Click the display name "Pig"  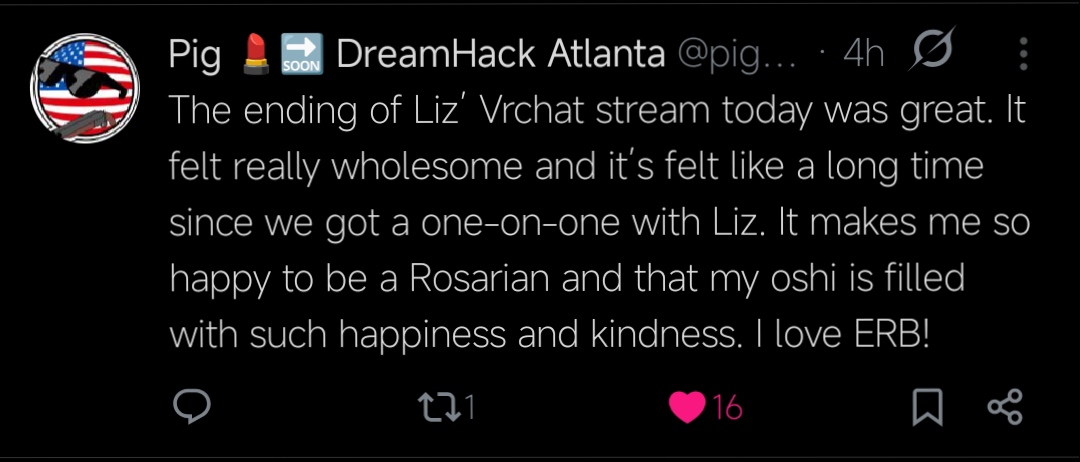click(x=195, y=55)
